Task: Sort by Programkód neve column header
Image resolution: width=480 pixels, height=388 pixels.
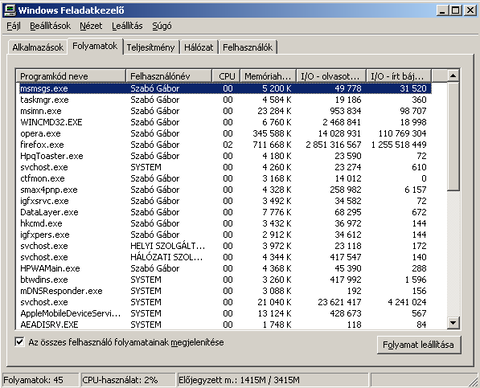Action: click(x=71, y=76)
